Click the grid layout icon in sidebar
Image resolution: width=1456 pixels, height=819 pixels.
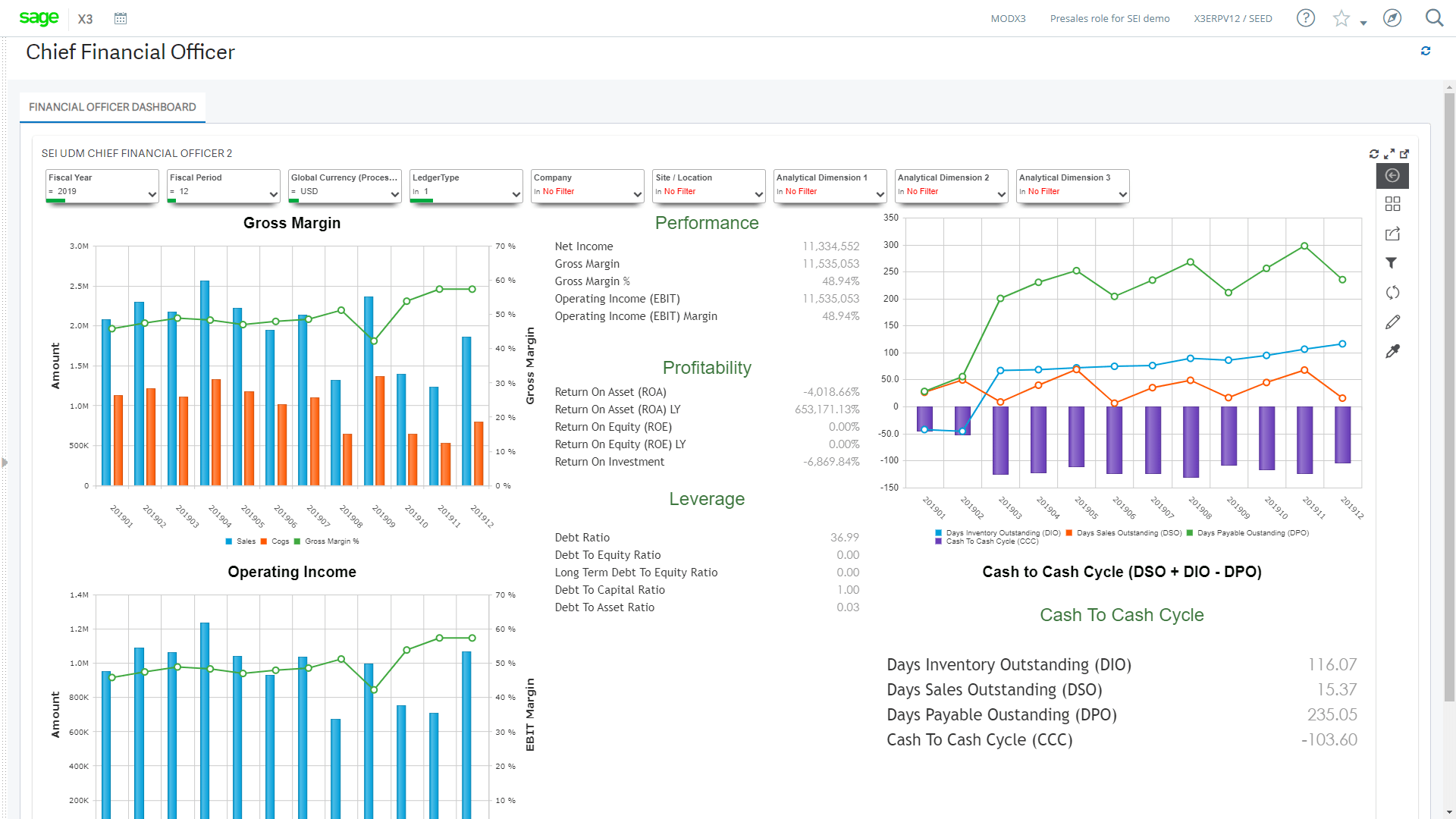(1392, 204)
